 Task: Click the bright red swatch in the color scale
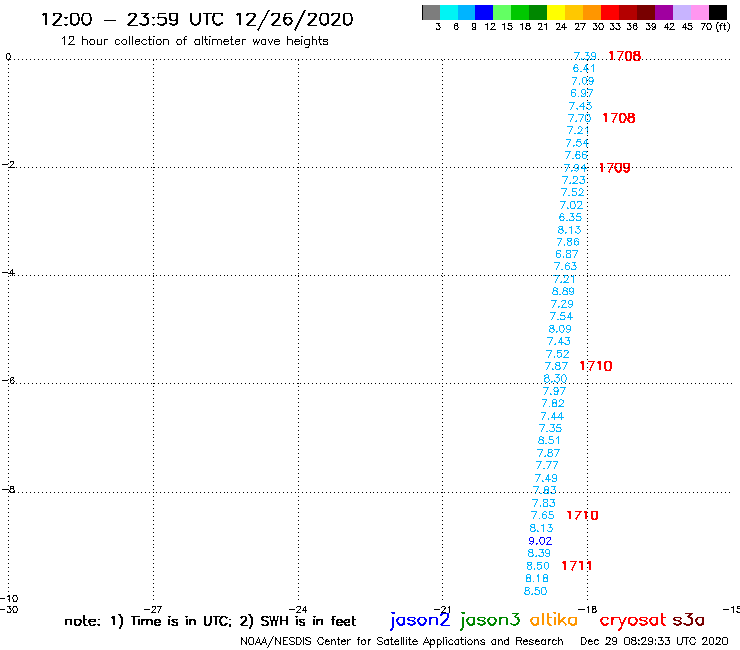click(x=610, y=12)
